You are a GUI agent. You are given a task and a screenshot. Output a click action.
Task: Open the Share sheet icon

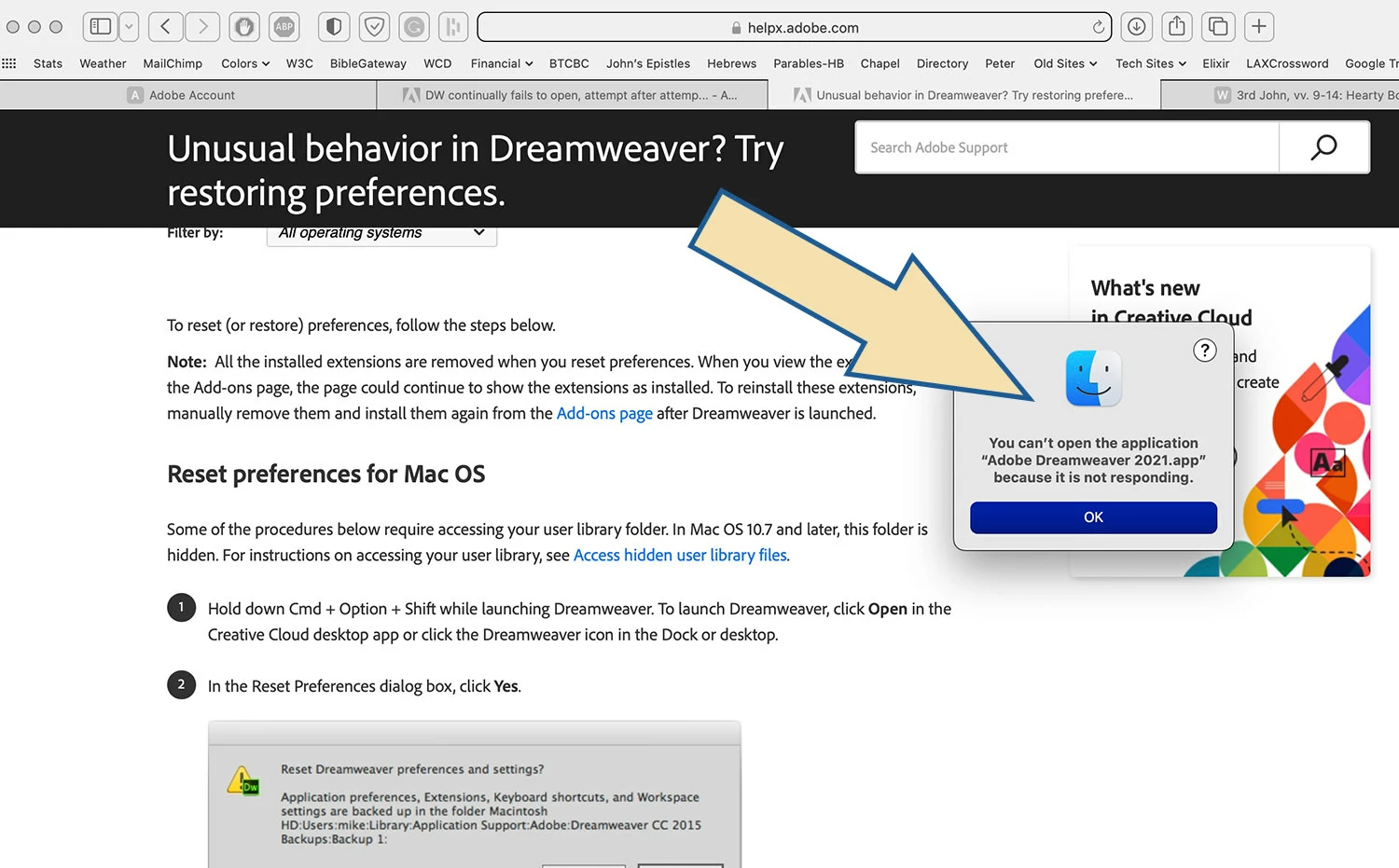pyautogui.click(x=1177, y=27)
